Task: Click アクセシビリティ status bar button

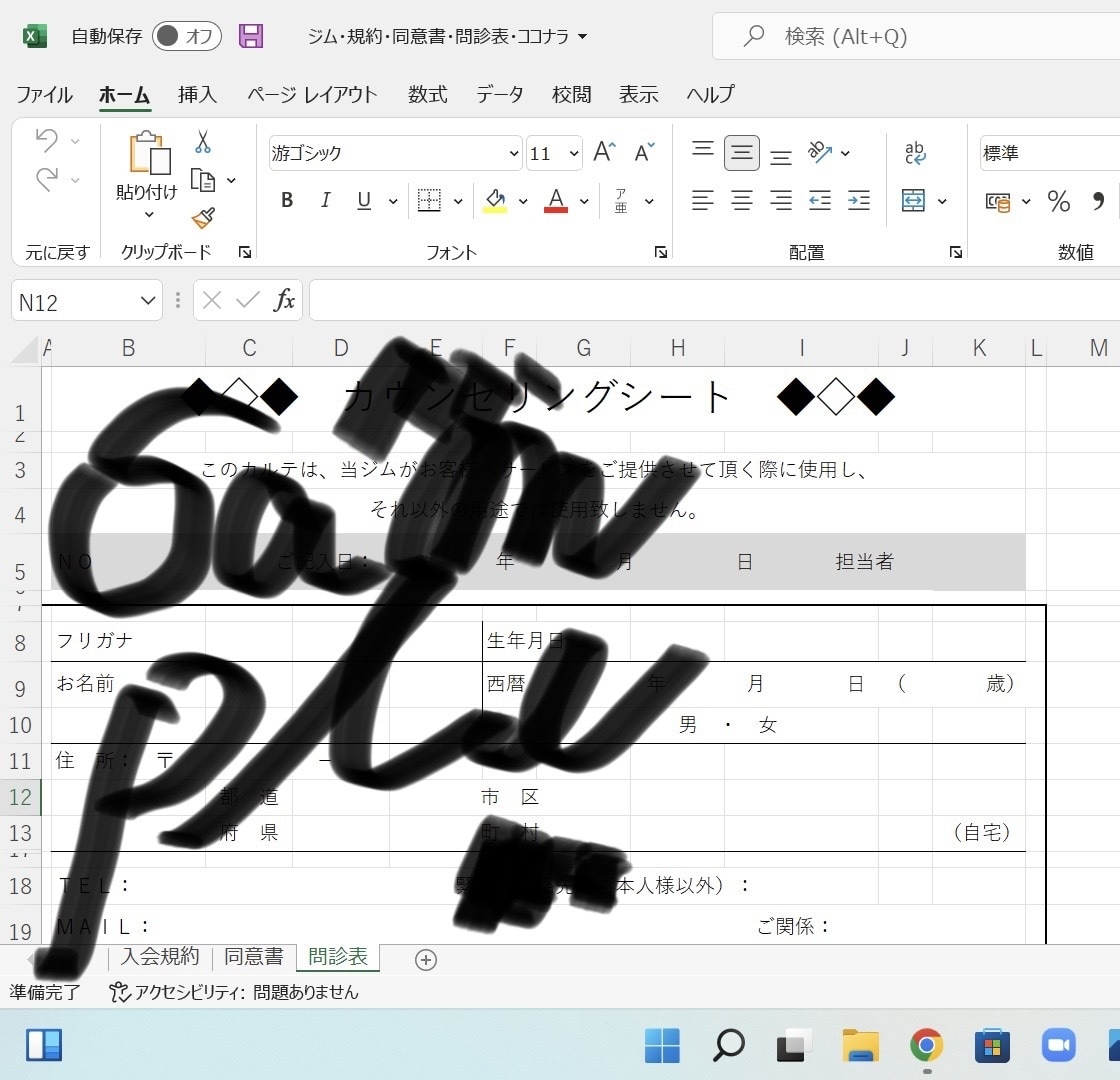Action: pyautogui.click(x=234, y=992)
